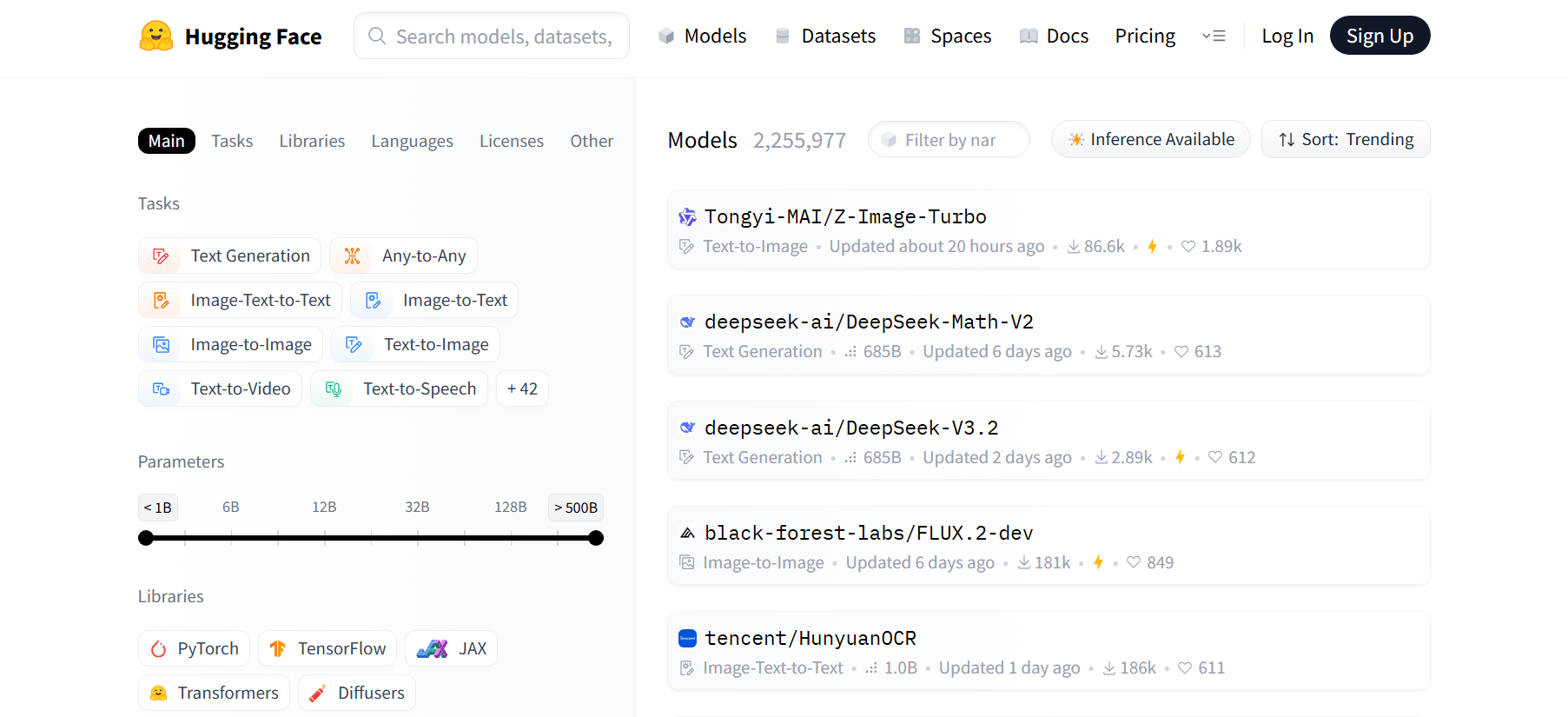Viewport: 1568px width, 717px height.
Task: Open the Sort: Trending dropdown
Action: (x=1346, y=139)
